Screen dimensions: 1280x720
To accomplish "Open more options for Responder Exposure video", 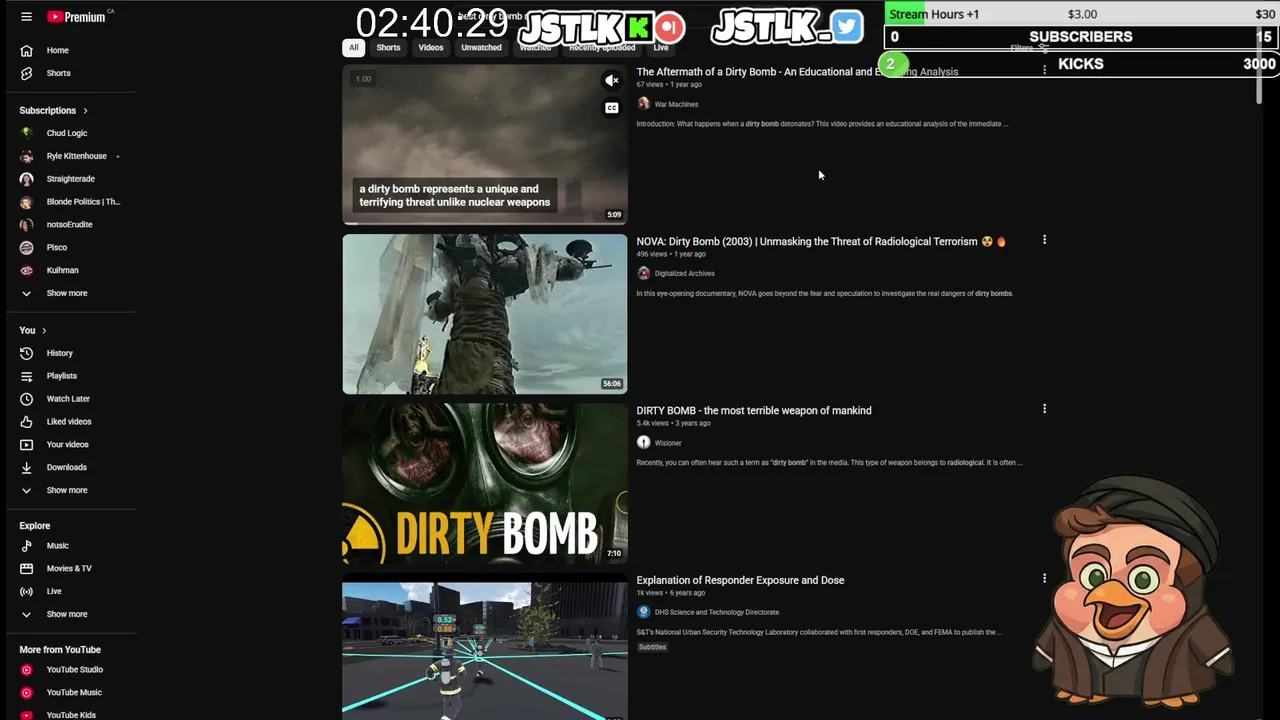I will [x=1044, y=578].
